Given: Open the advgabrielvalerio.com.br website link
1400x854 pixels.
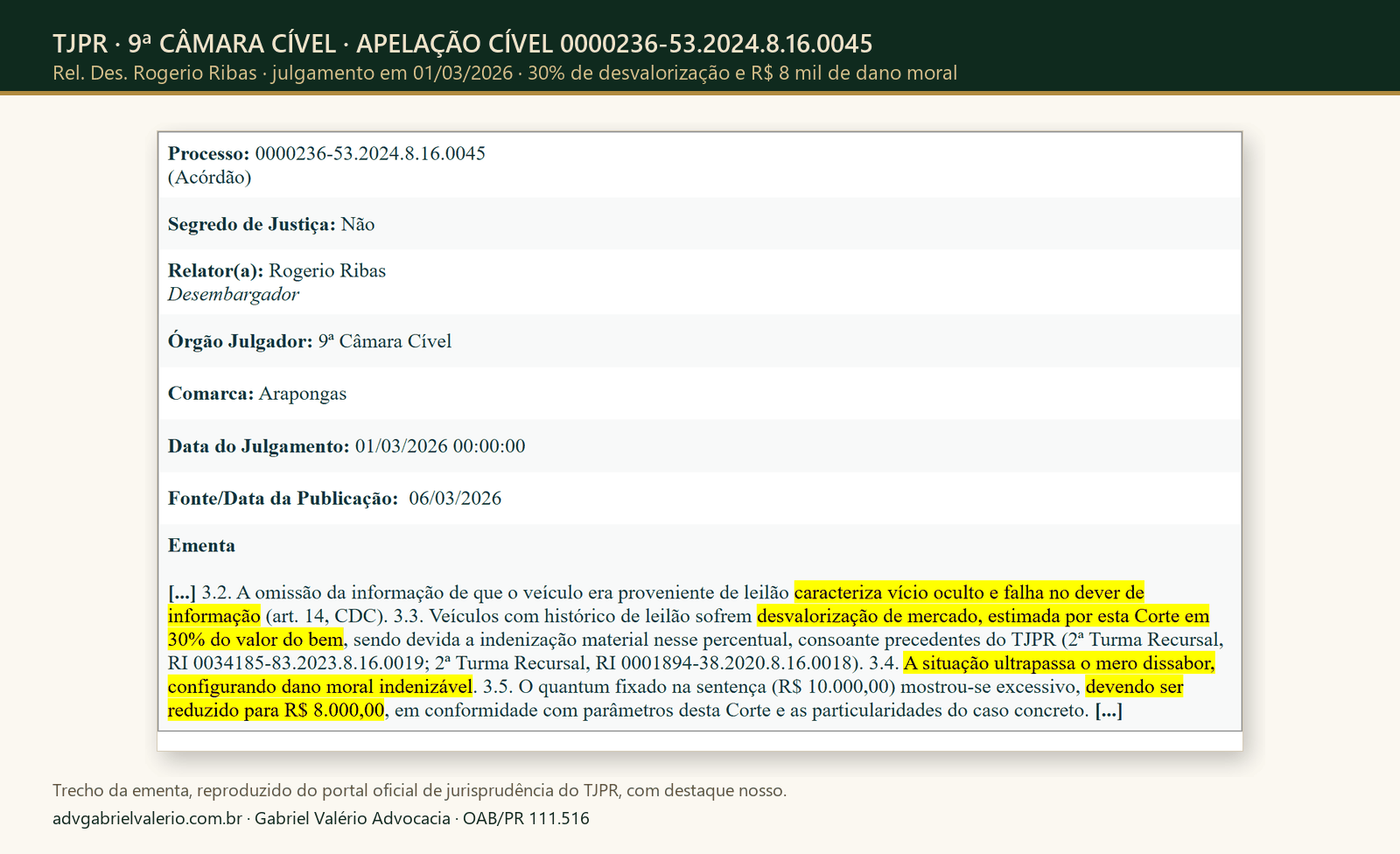Looking at the screenshot, I should [x=147, y=818].
